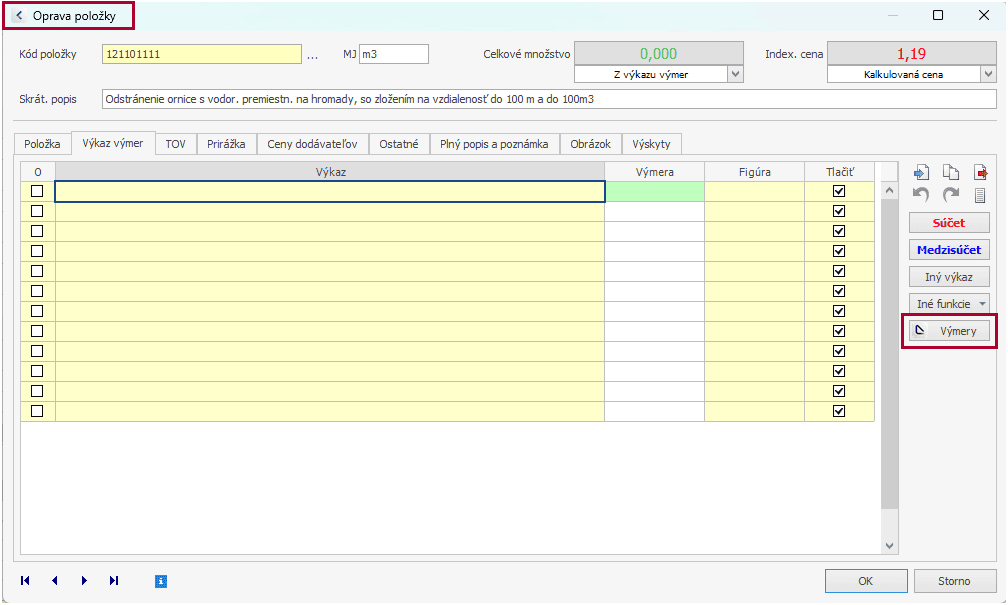Uncheck Tlačiť in the last row
1008x605 pixels.
839,411
